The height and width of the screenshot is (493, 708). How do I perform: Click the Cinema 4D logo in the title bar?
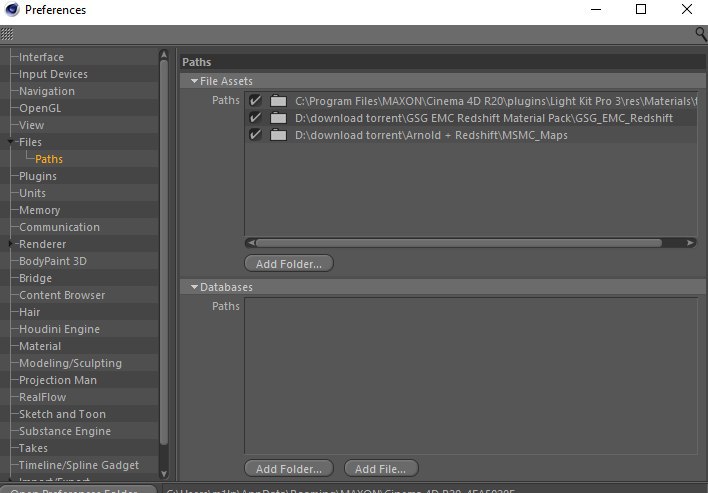[x=12, y=9]
